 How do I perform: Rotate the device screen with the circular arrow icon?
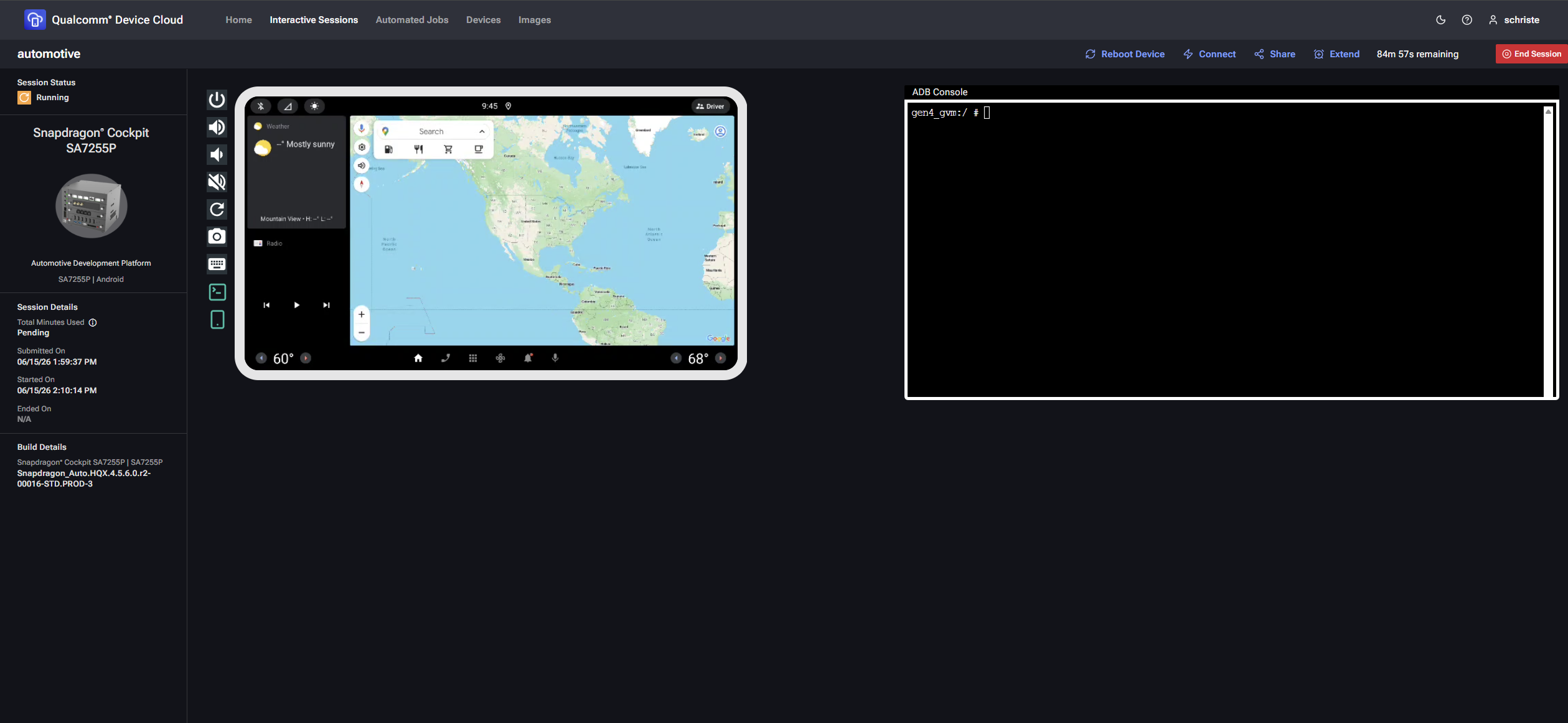217,210
